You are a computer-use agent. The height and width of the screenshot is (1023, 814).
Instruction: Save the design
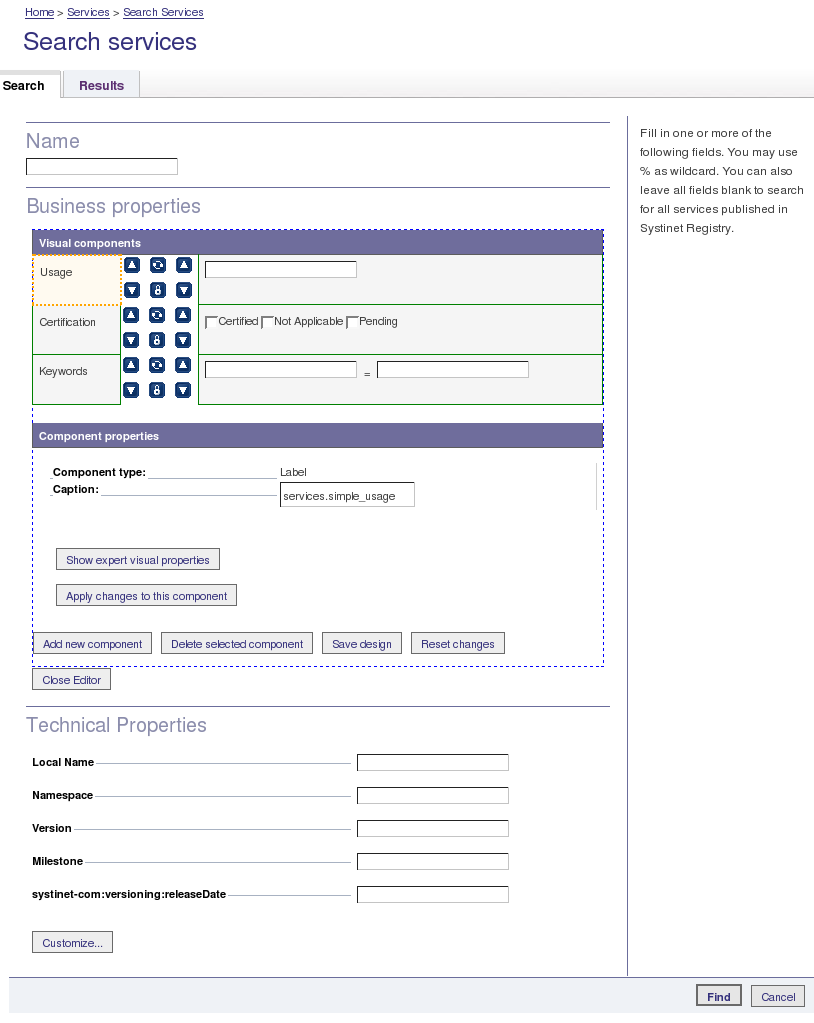pos(361,643)
